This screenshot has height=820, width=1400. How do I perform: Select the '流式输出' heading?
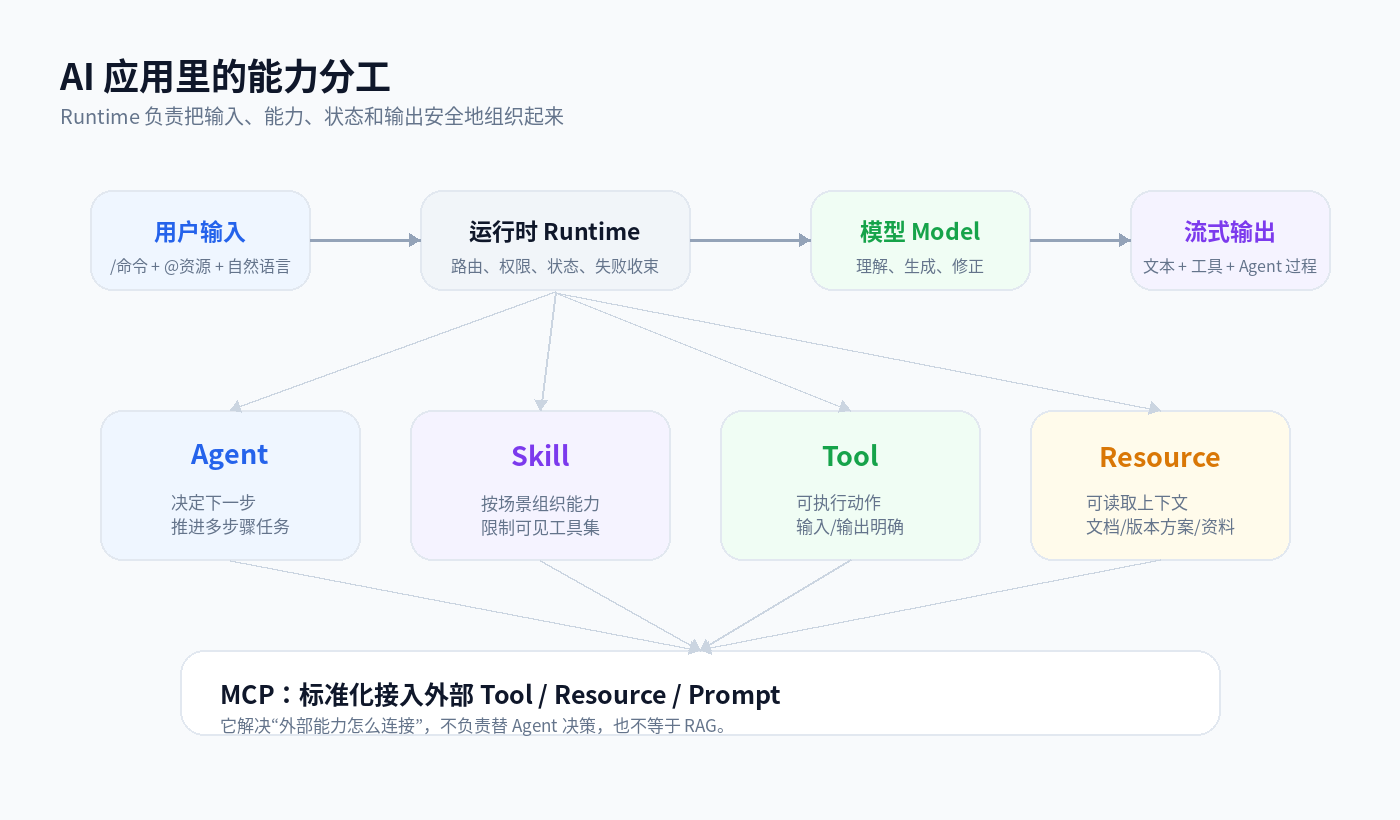pyautogui.click(x=1230, y=232)
